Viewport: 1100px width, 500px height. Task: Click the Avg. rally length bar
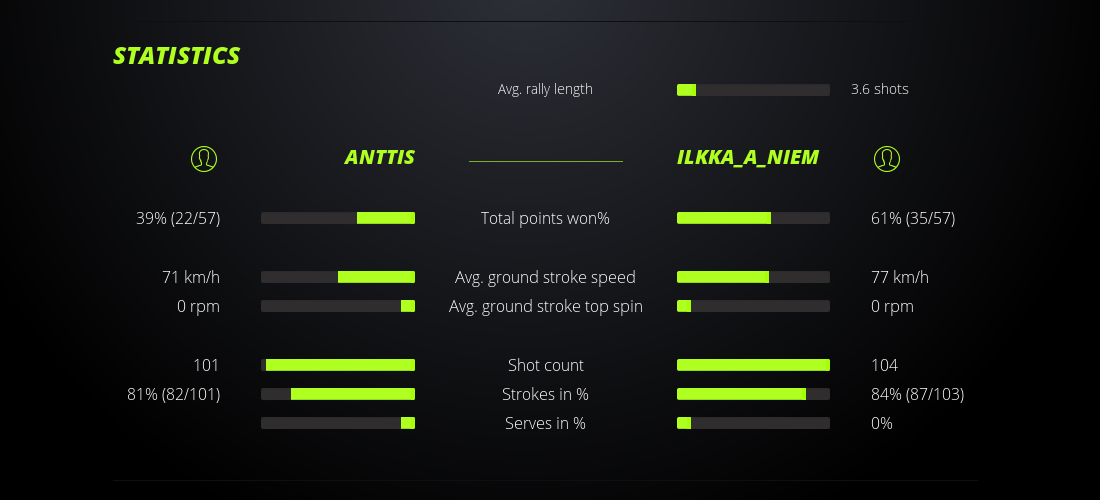(753, 90)
